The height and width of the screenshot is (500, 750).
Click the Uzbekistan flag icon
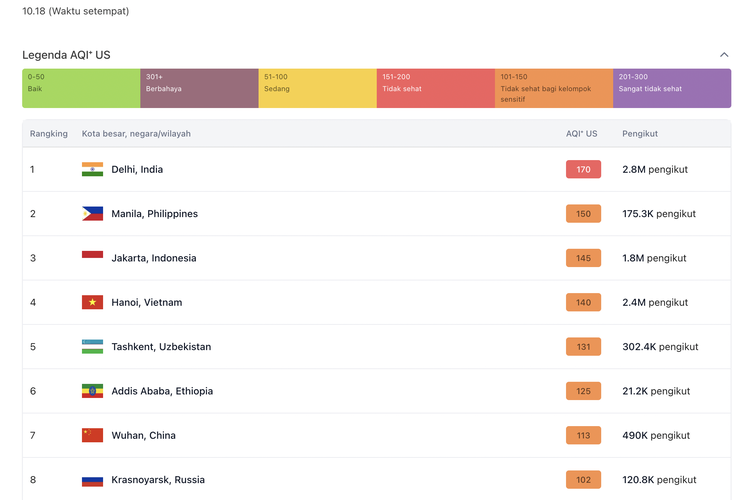tap(92, 347)
